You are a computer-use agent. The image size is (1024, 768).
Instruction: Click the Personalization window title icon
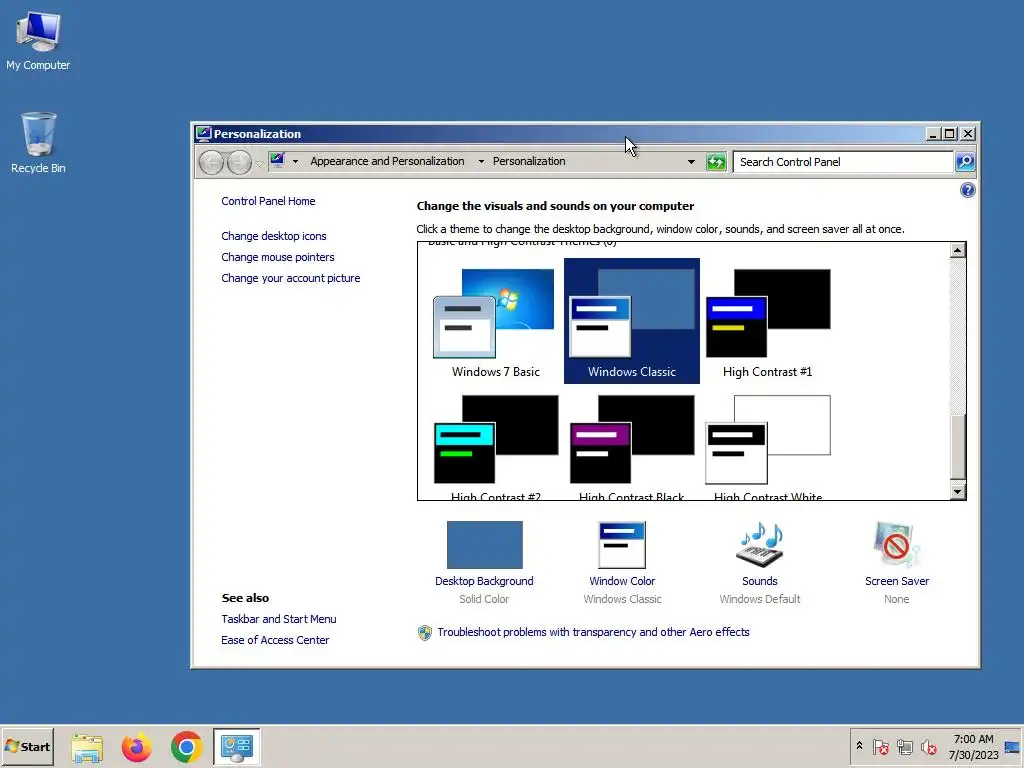tap(203, 134)
